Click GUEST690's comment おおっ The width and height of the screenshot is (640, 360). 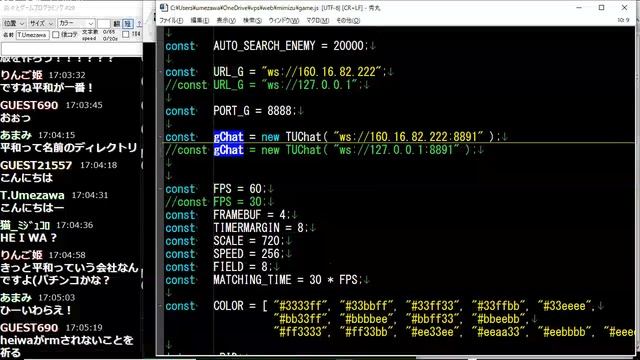16,118
